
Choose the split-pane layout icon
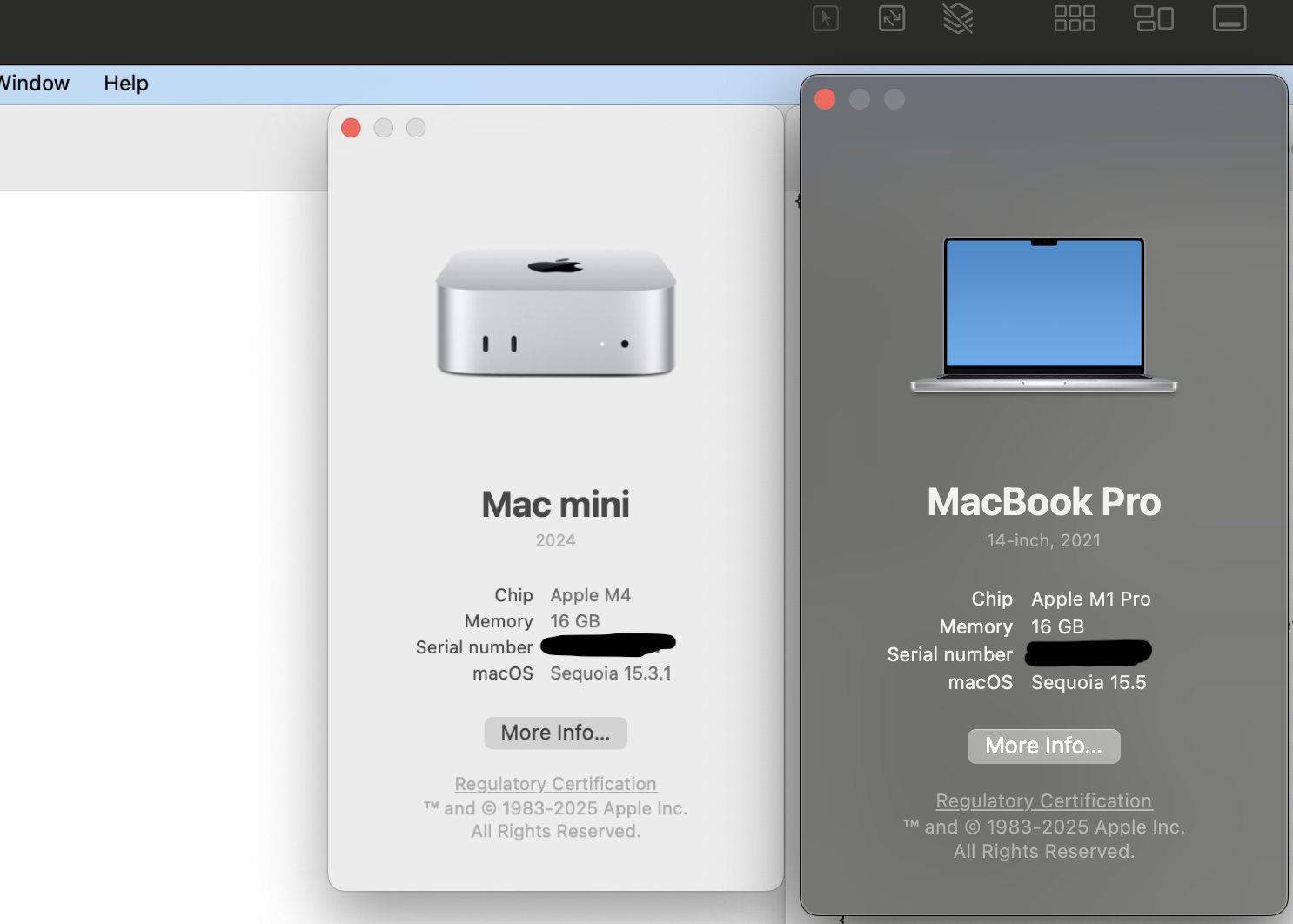[1154, 18]
